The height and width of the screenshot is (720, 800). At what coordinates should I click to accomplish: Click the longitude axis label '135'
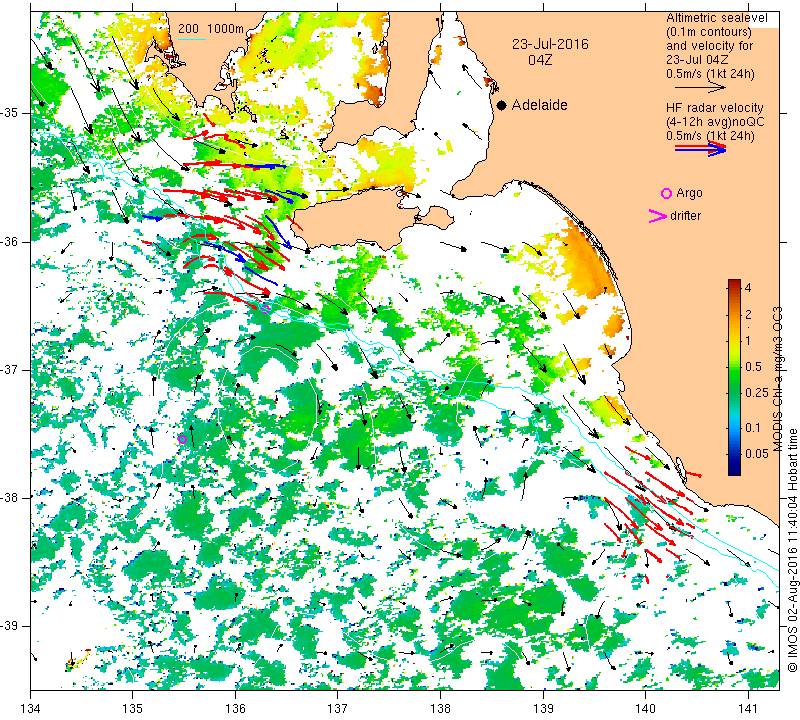pyautogui.click(x=133, y=709)
